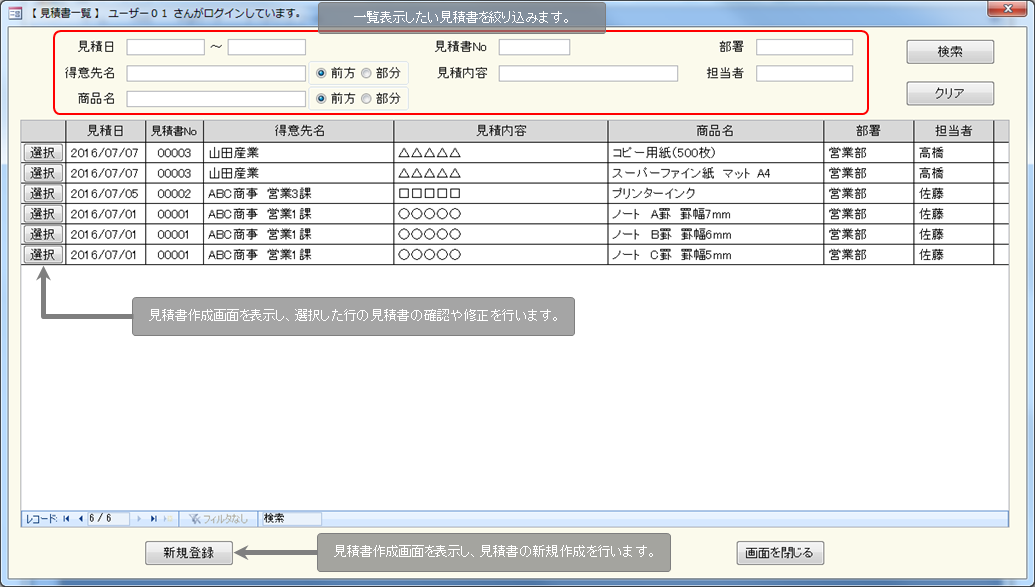Click the フィルタなし filter indicator
Image resolution: width=1035 pixels, height=587 pixels.
pos(218,519)
